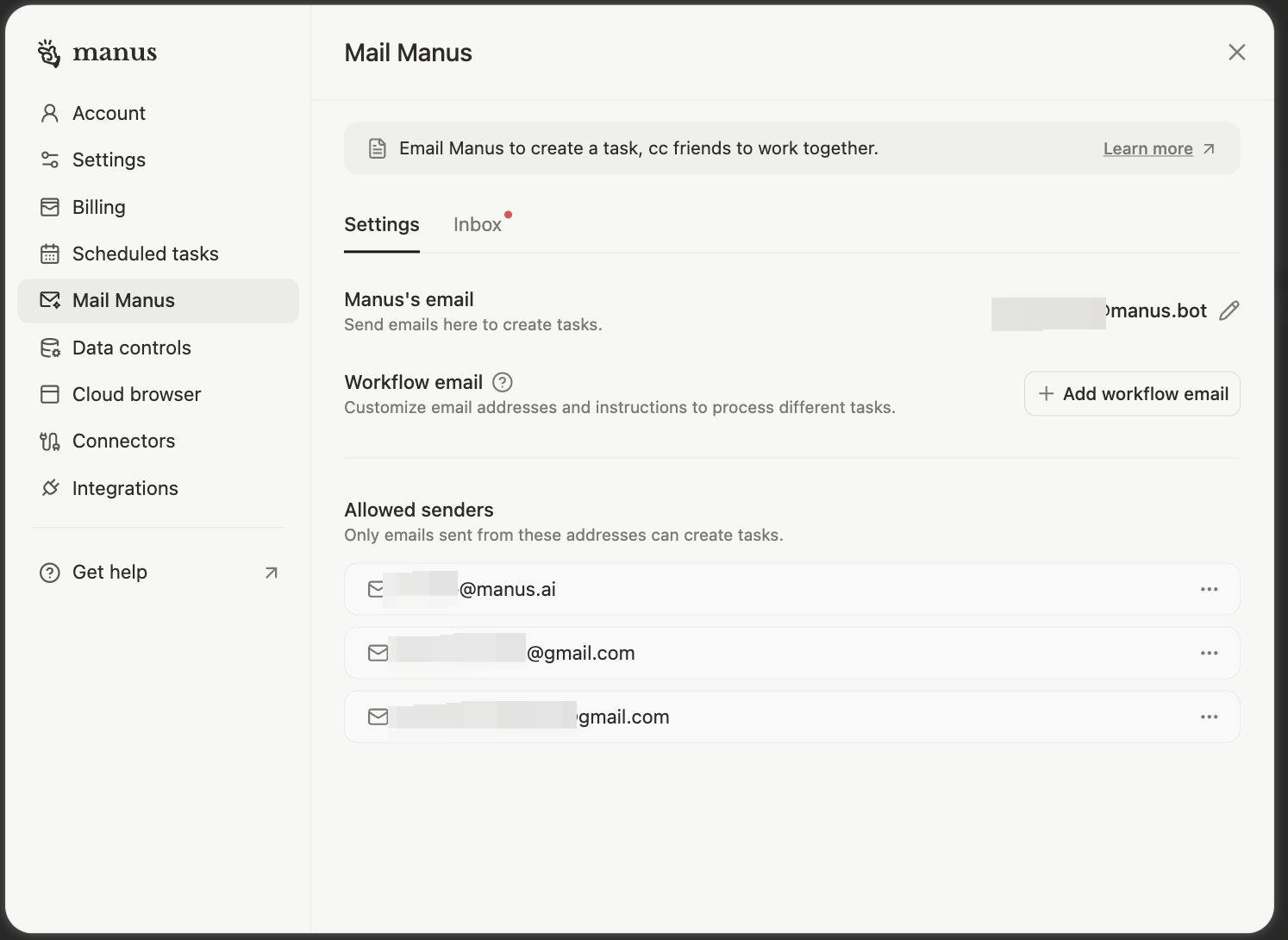Viewport: 1288px width, 940px height.
Task: Click the pencil icon to edit Manus's email
Action: pyautogui.click(x=1229, y=310)
